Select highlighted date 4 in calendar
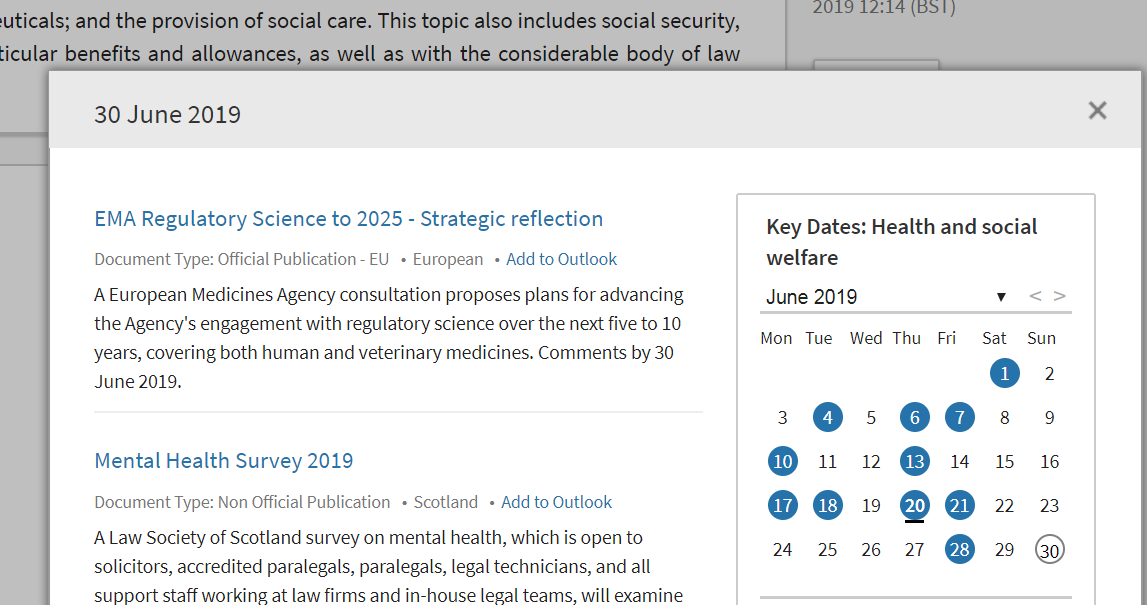 coord(827,418)
